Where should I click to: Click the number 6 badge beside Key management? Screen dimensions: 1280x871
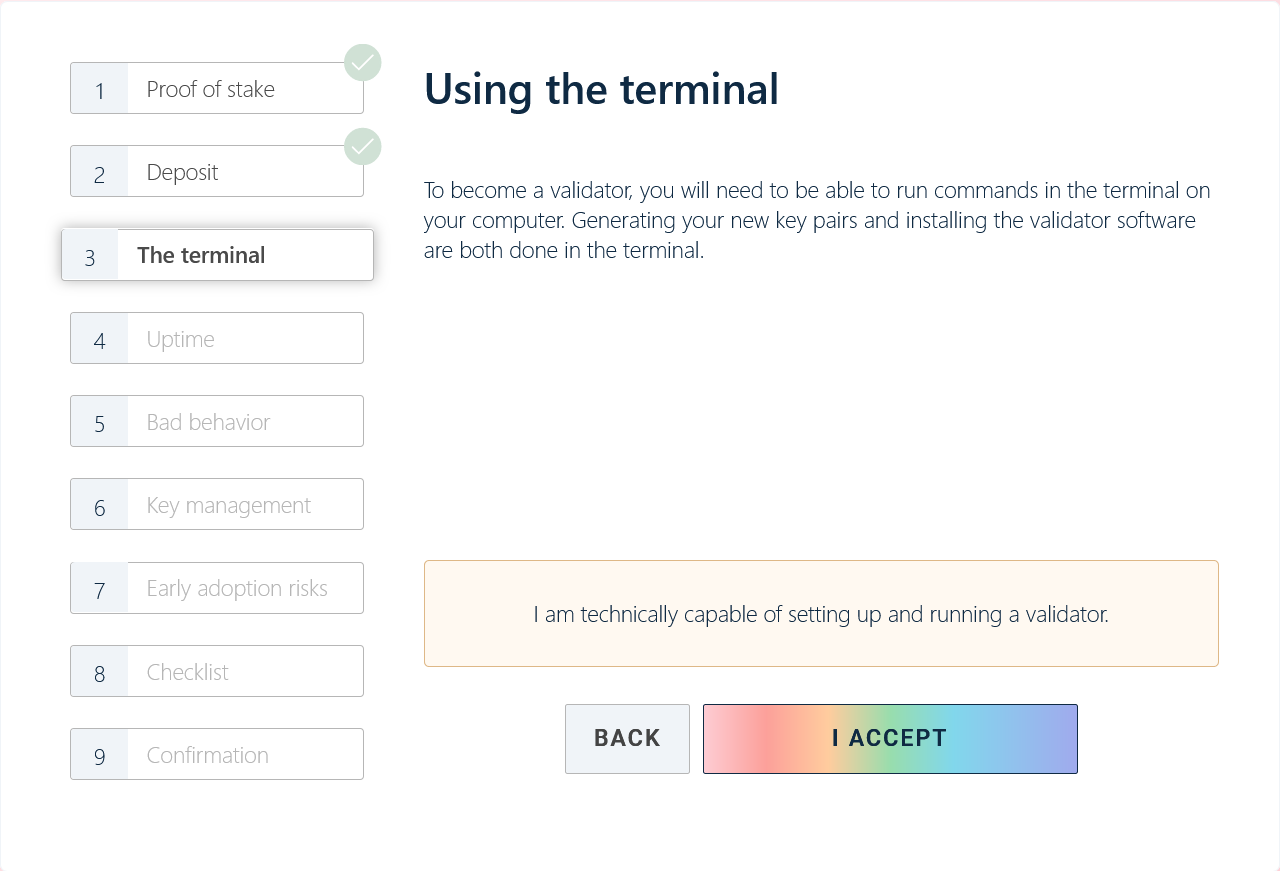[x=100, y=506]
